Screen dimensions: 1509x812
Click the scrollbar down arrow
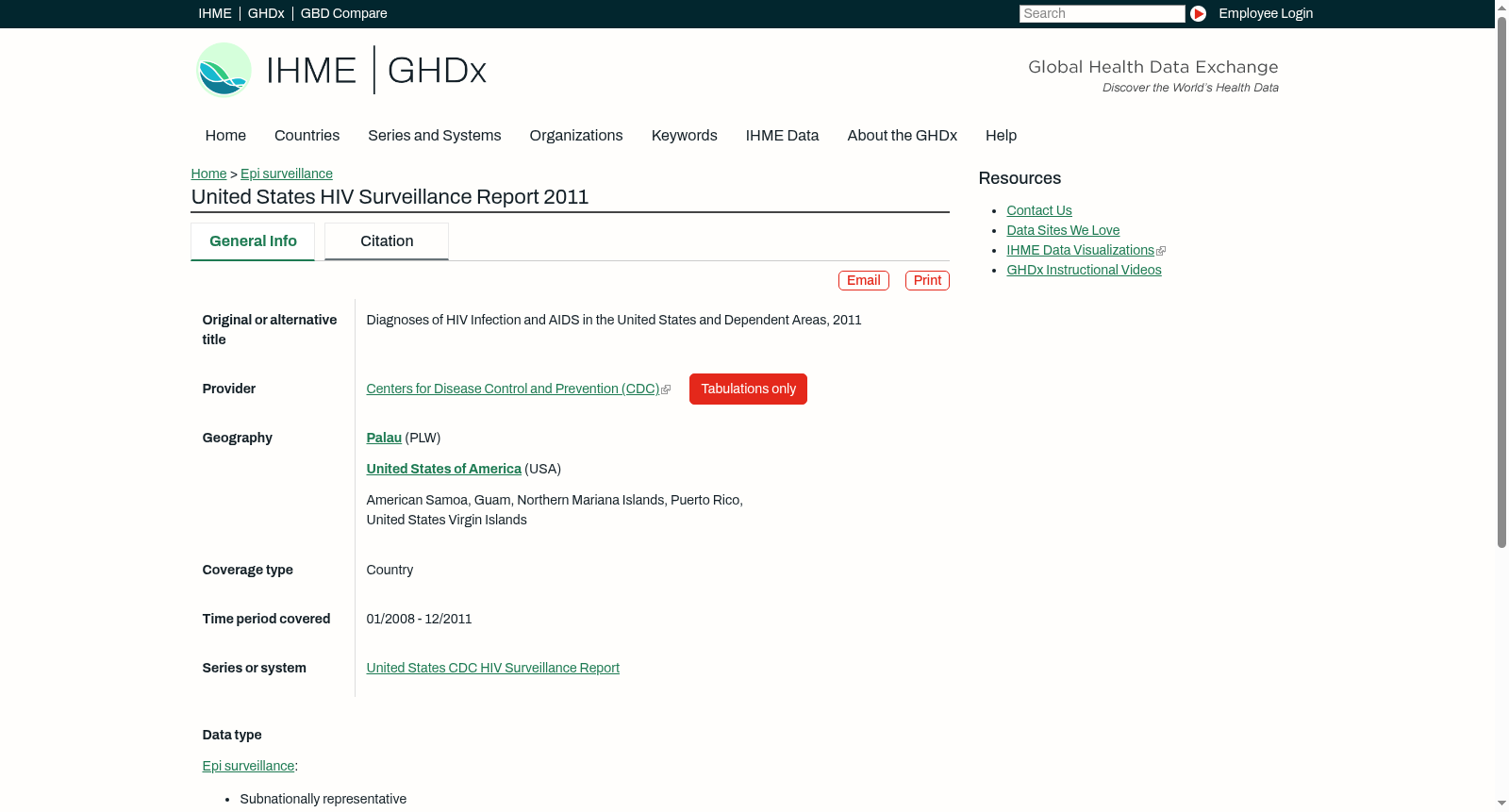[x=1501, y=804]
